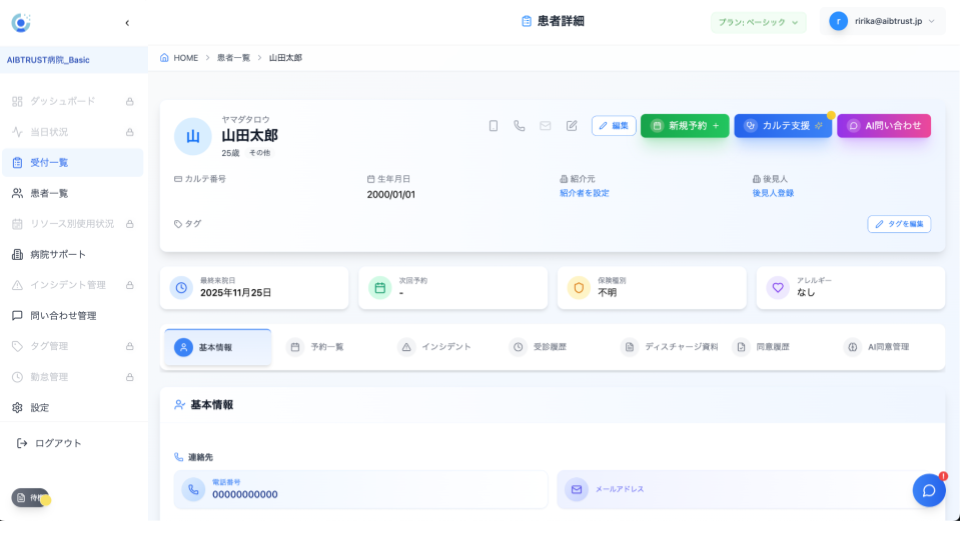The height and width of the screenshot is (540, 960).
Task: Switch to the AI同意管理 tab
Action: pos(888,347)
